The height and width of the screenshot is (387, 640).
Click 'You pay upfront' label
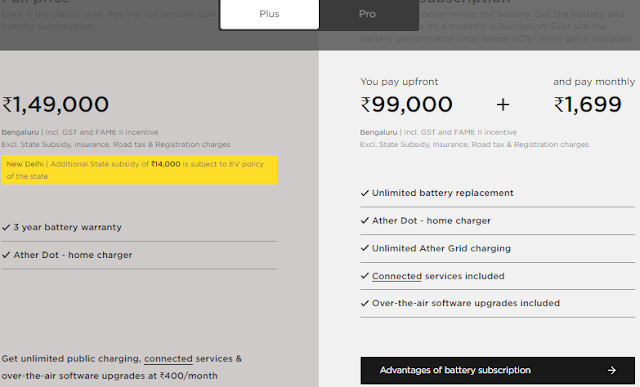(399, 82)
